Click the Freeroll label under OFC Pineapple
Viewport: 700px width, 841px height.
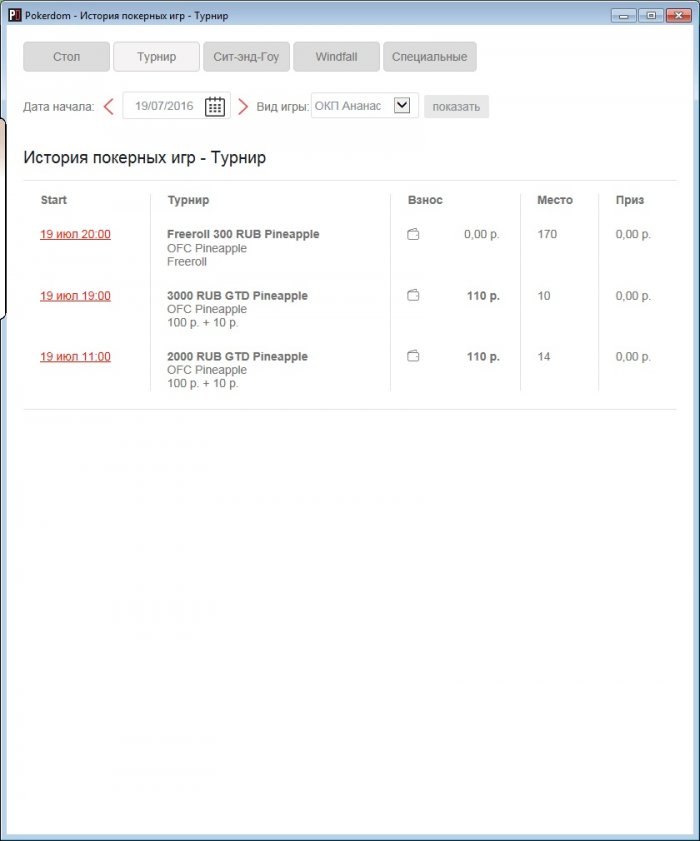pyautogui.click(x=187, y=262)
